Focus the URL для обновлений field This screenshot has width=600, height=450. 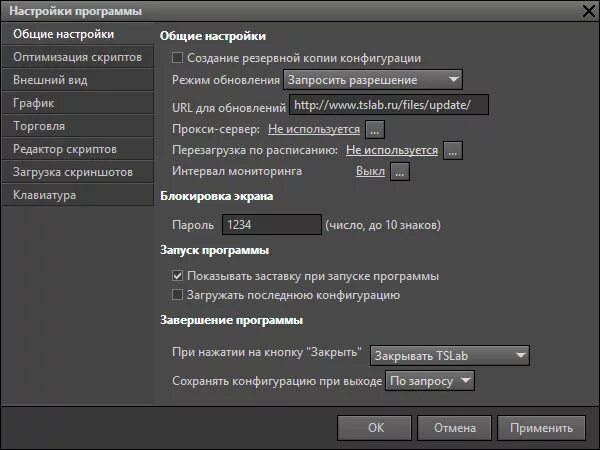(x=389, y=104)
